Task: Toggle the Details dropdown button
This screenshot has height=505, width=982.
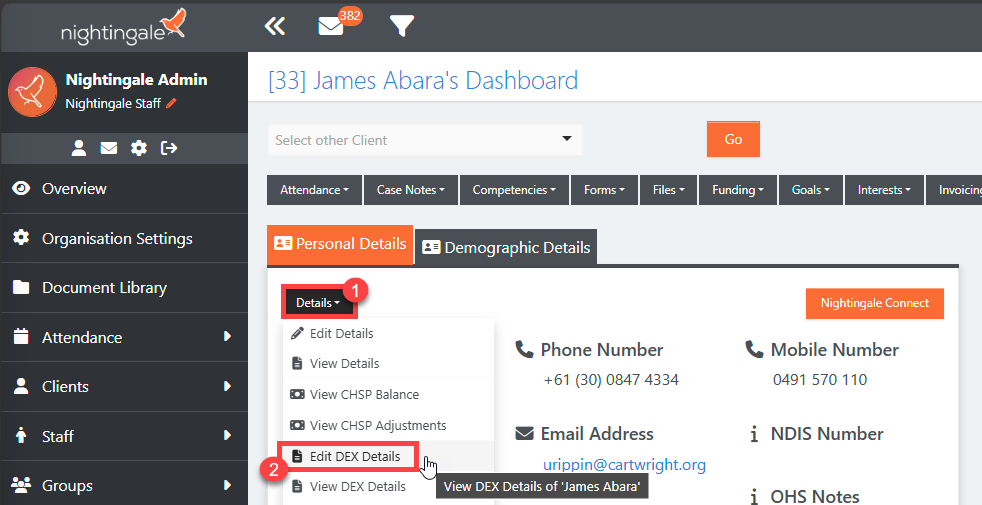Action: pos(318,303)
